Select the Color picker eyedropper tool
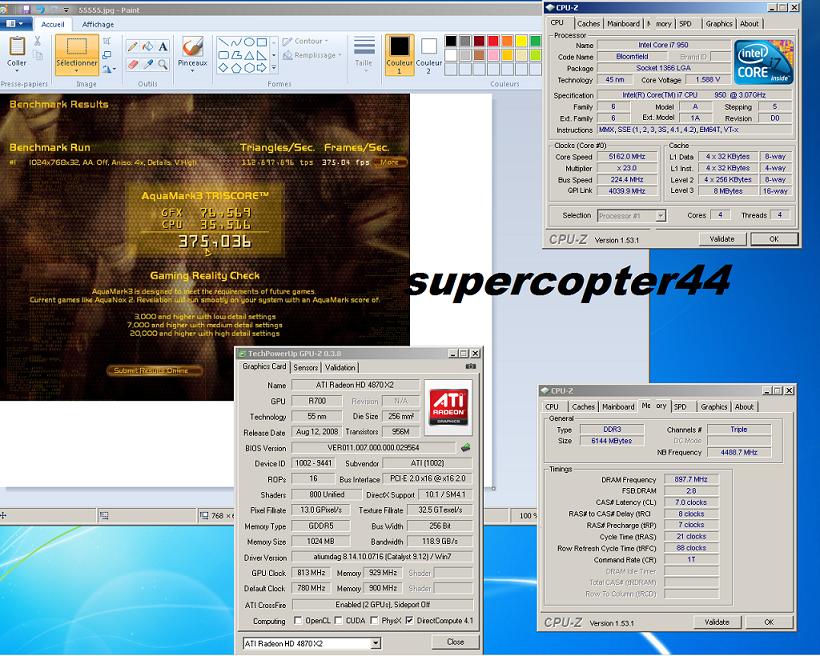This screenshot has height=656, width=820. [x=148, y=64]
